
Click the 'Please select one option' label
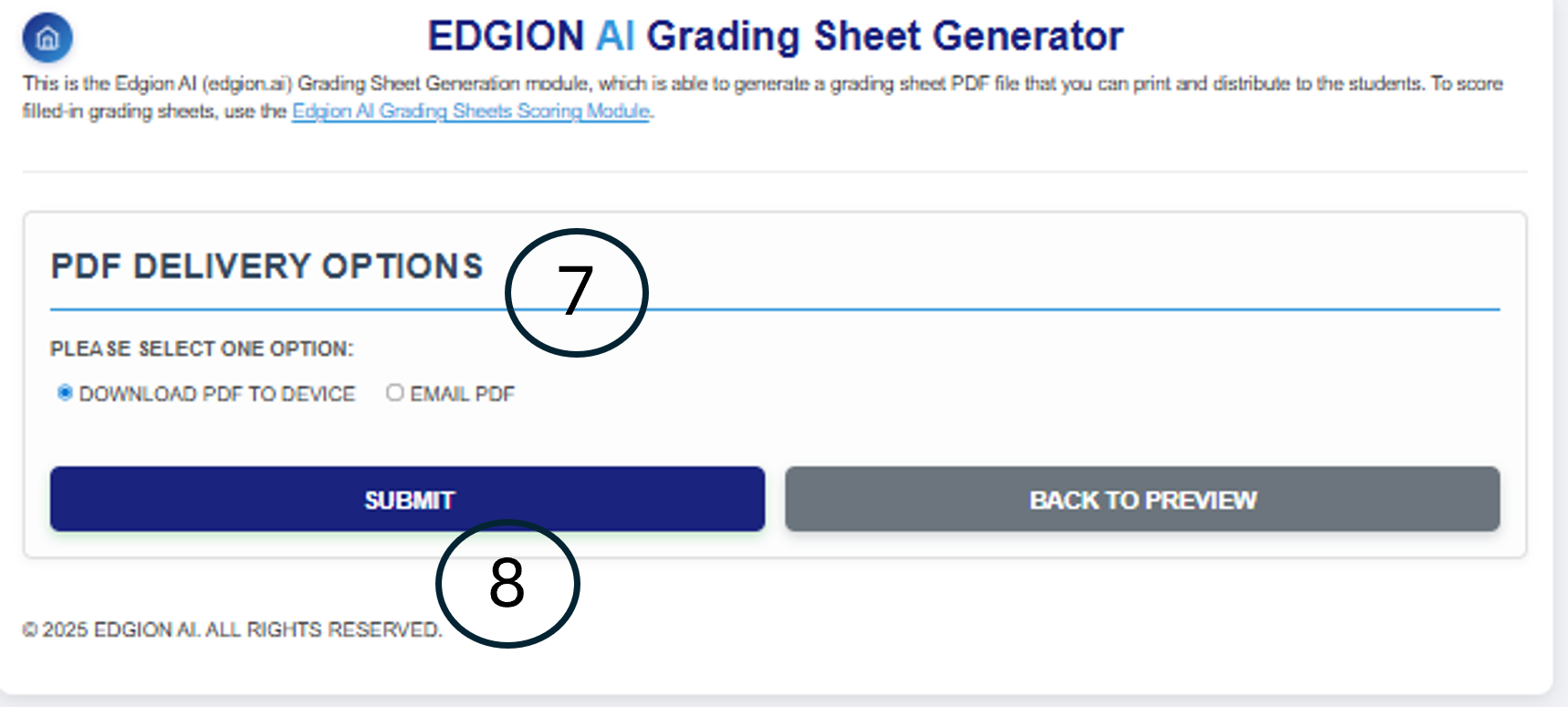(202, 349)
